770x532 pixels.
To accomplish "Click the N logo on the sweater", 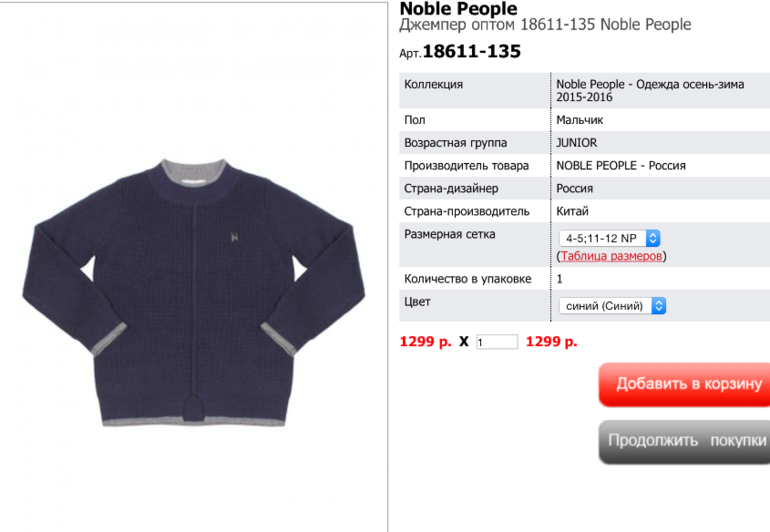I will point(234,237).
